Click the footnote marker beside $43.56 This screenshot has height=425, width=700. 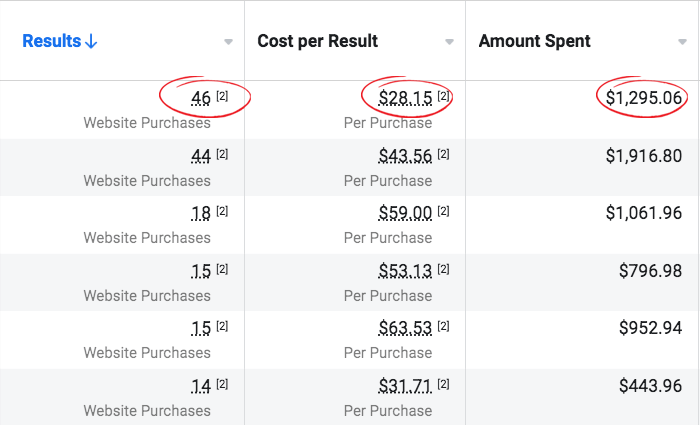tap(444, 155)
